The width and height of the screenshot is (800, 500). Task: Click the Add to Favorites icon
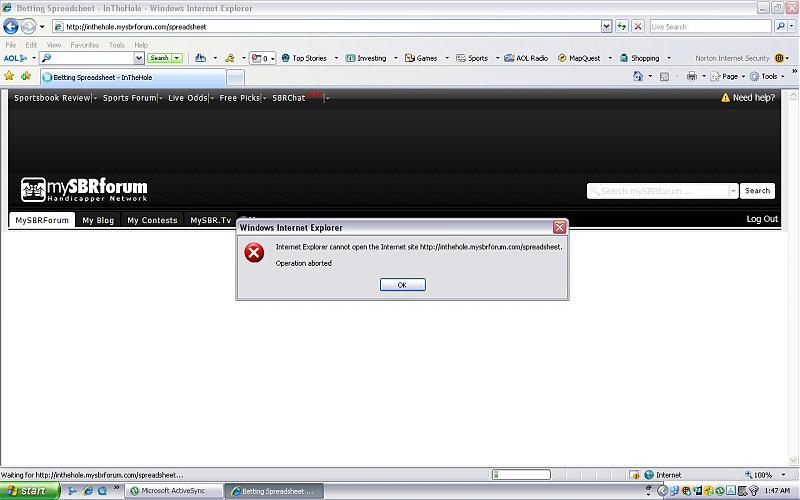point(25,76)
